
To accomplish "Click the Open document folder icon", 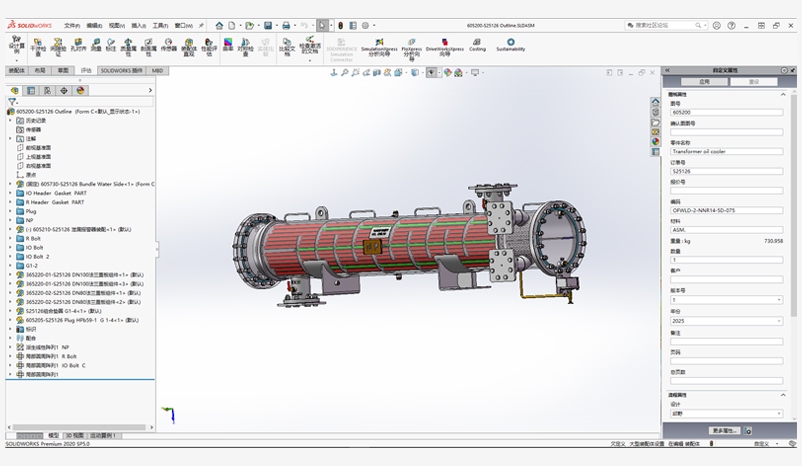I will [x=250, y=25].
